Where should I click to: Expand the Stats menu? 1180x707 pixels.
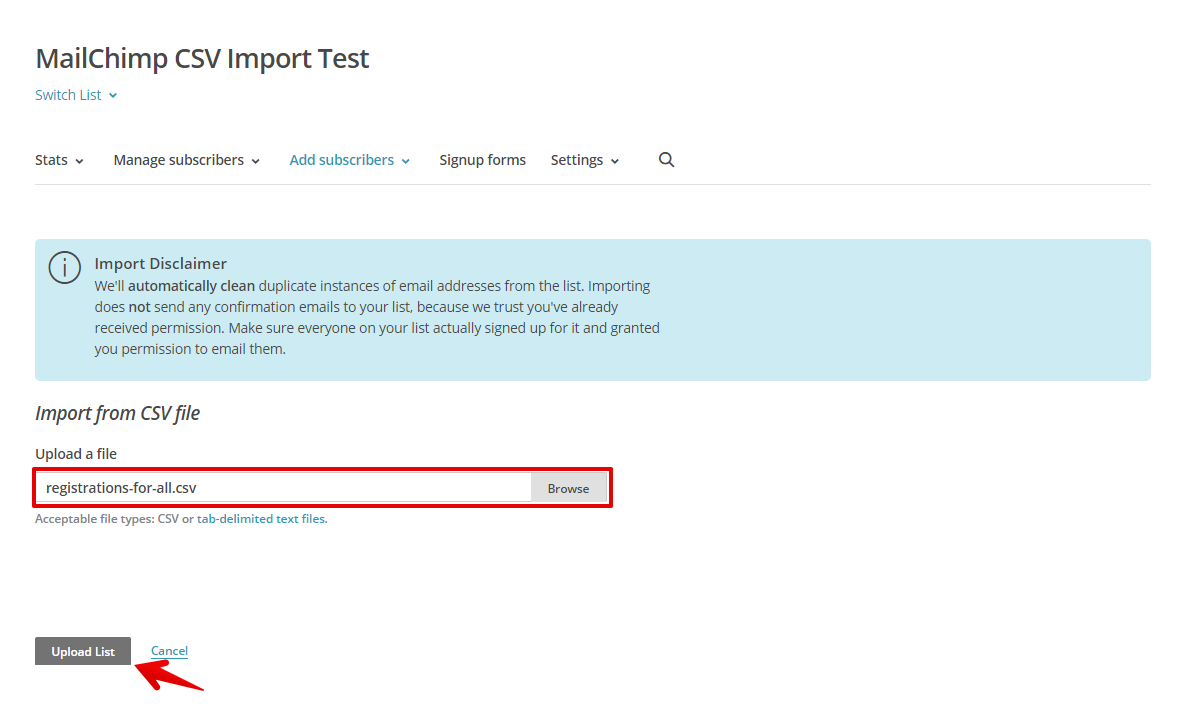point(59,160)
